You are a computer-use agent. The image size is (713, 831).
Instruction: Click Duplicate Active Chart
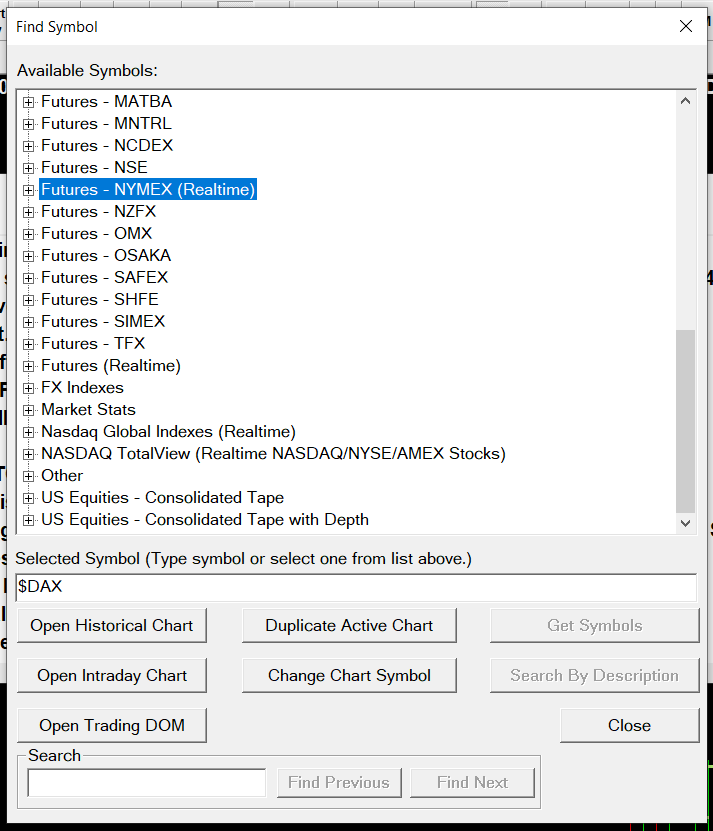(x=349, y=625)
